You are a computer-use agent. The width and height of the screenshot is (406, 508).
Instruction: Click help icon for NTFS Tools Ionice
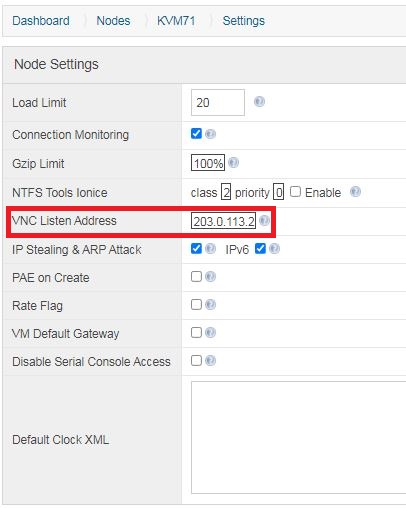tap(355, 192)
